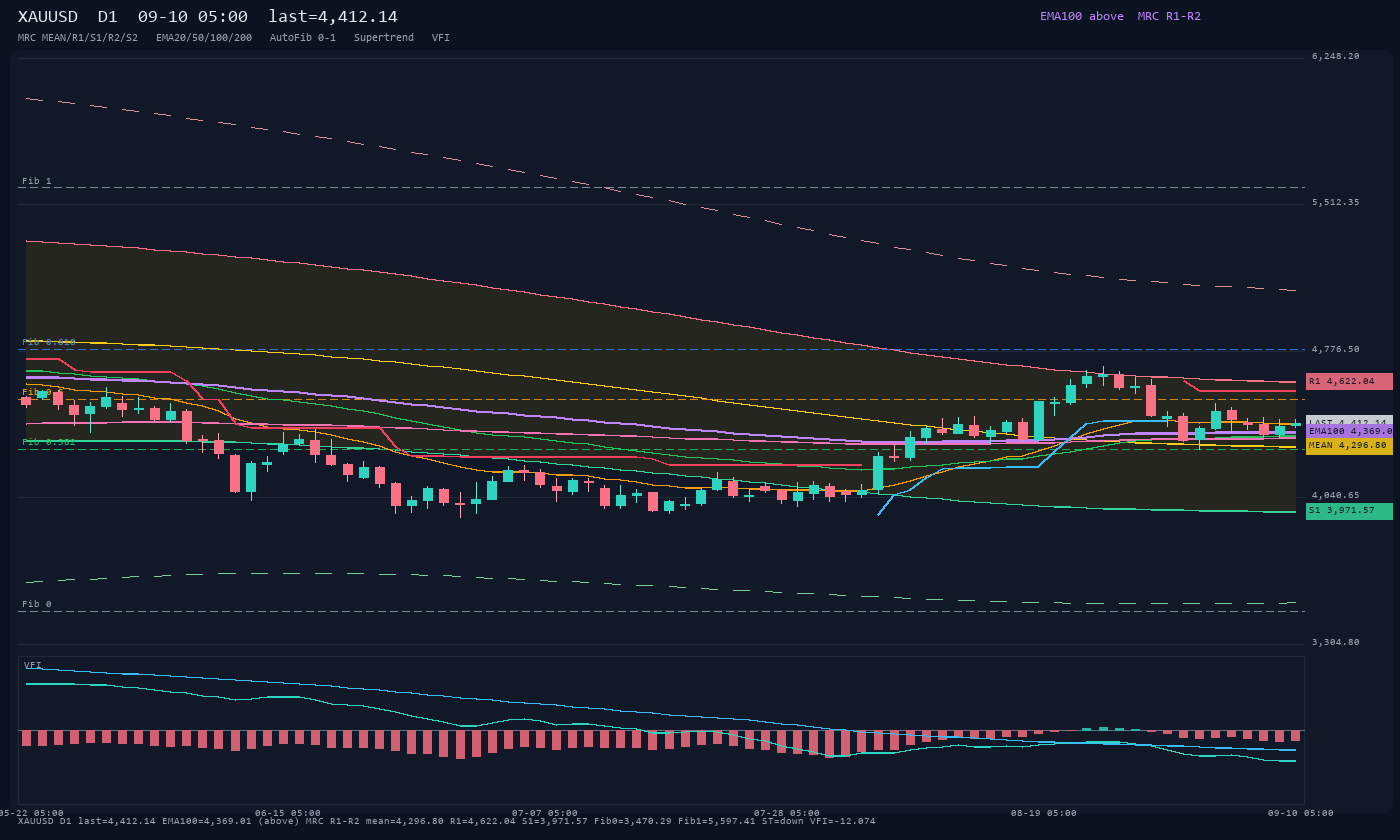Click the 'Fib 0' level label
This screenshot has width=1400, height=840.
click(37, 605)
